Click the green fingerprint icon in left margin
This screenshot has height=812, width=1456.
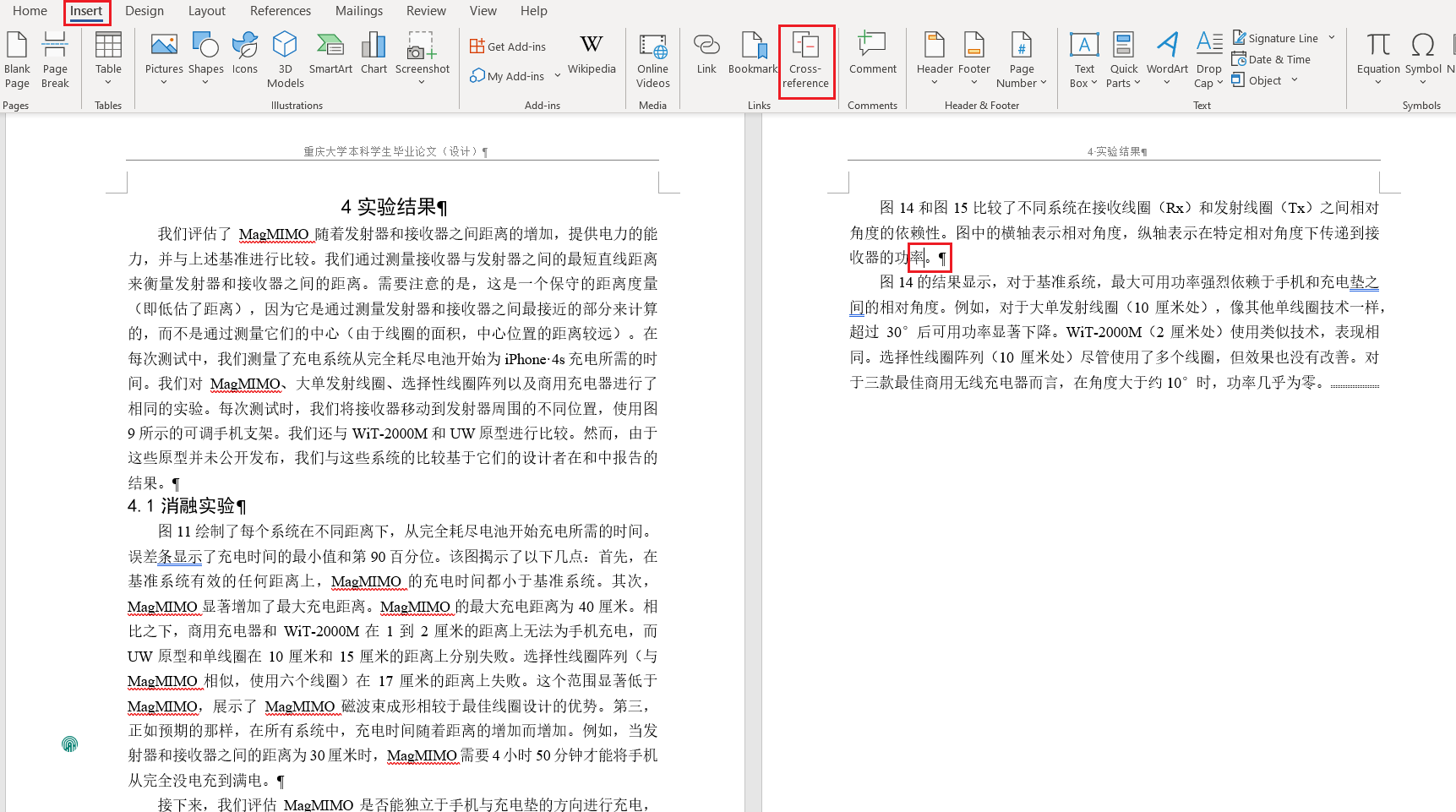click(x=70, y=744)
